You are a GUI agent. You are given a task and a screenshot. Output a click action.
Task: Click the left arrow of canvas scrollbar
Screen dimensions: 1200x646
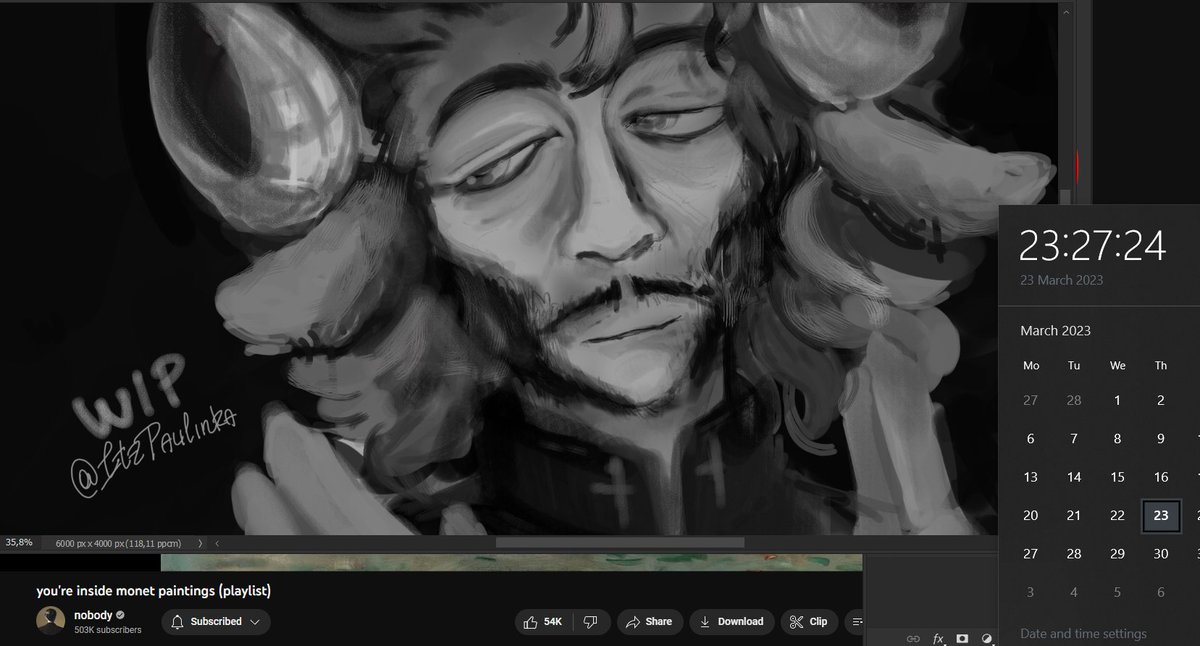(x=218, y=543)
